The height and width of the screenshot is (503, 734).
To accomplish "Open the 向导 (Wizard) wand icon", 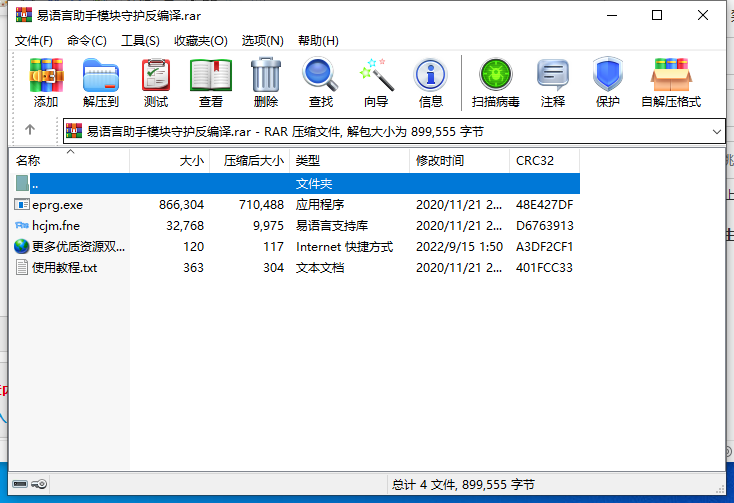I will (x=376, y=75).
